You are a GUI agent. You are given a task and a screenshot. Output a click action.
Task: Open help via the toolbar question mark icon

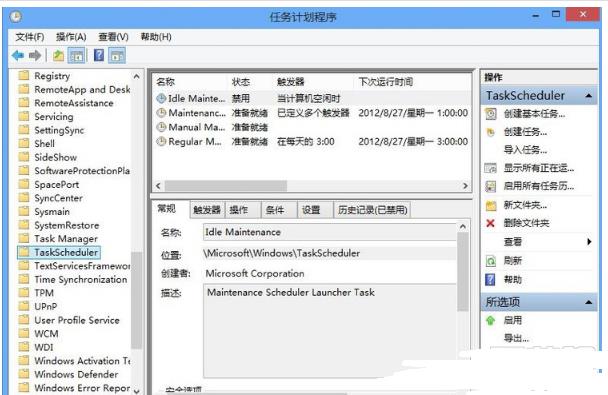point(99,55)
